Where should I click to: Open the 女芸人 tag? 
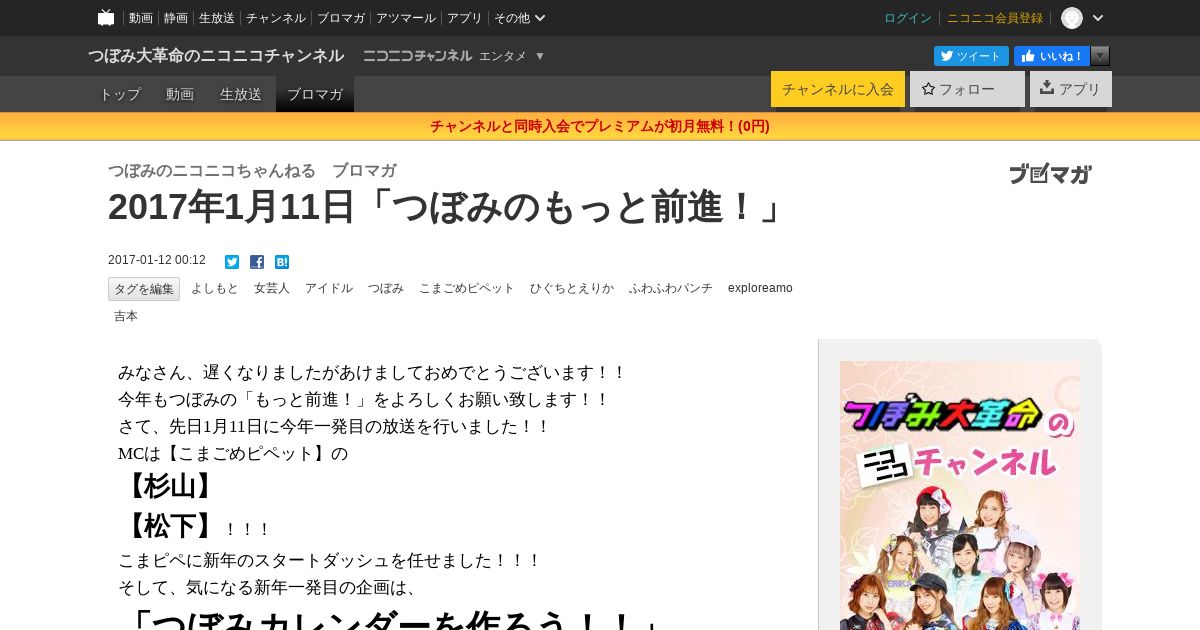click(x=272, y=288)
